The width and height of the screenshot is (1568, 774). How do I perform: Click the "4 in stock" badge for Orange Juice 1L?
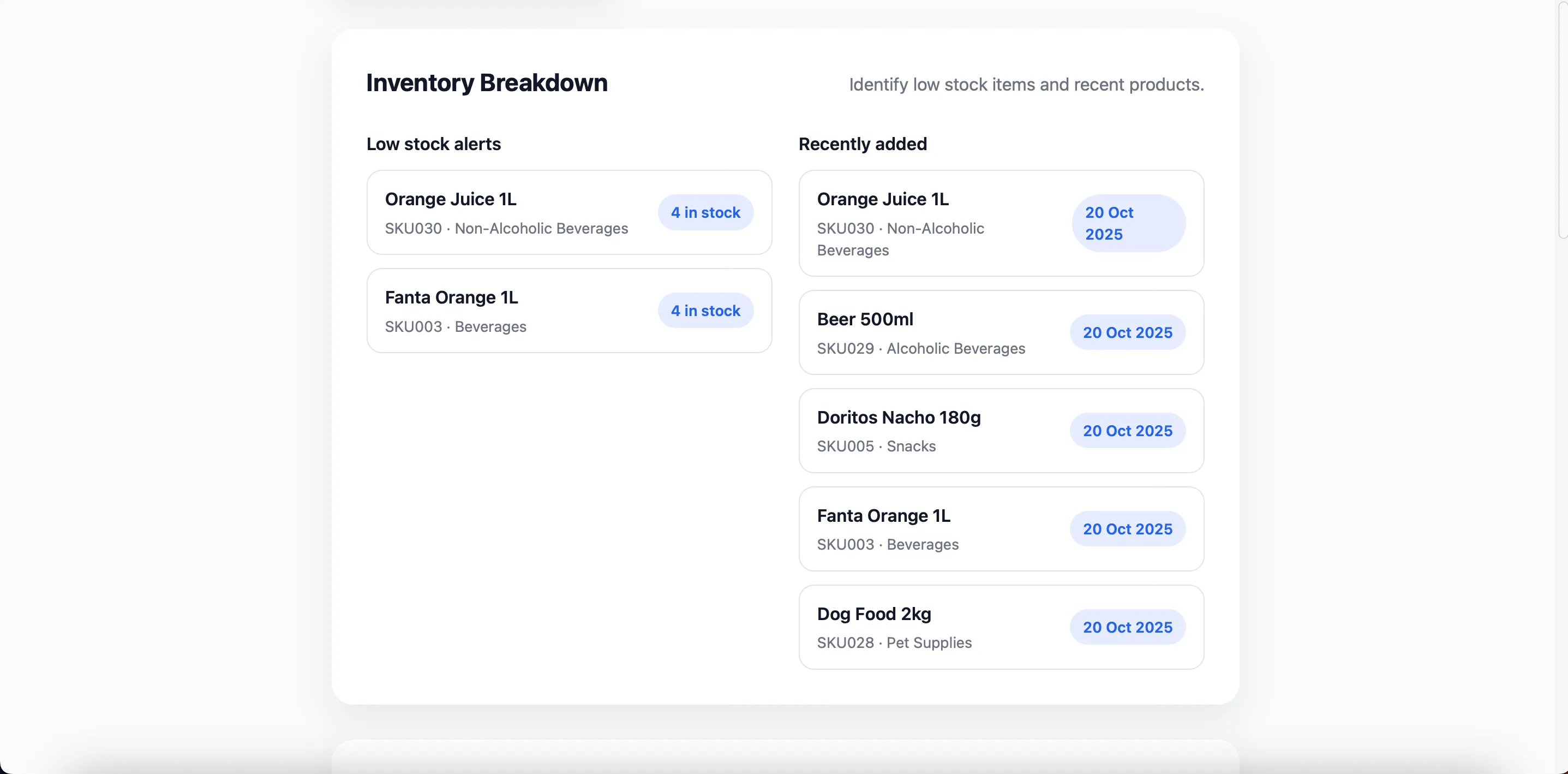705,212
